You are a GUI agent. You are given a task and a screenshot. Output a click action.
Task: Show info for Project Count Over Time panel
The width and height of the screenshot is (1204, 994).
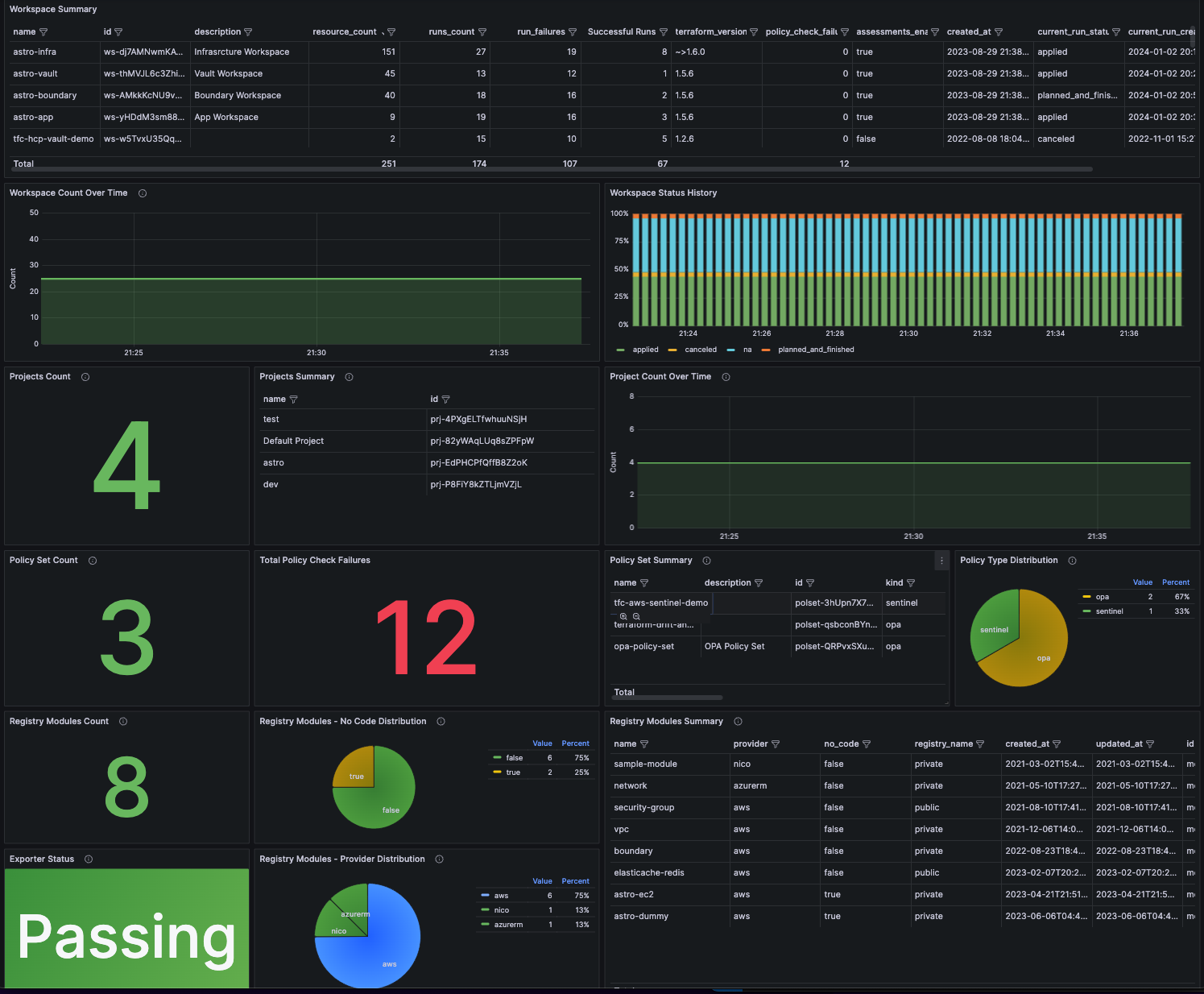coord(726,377)
